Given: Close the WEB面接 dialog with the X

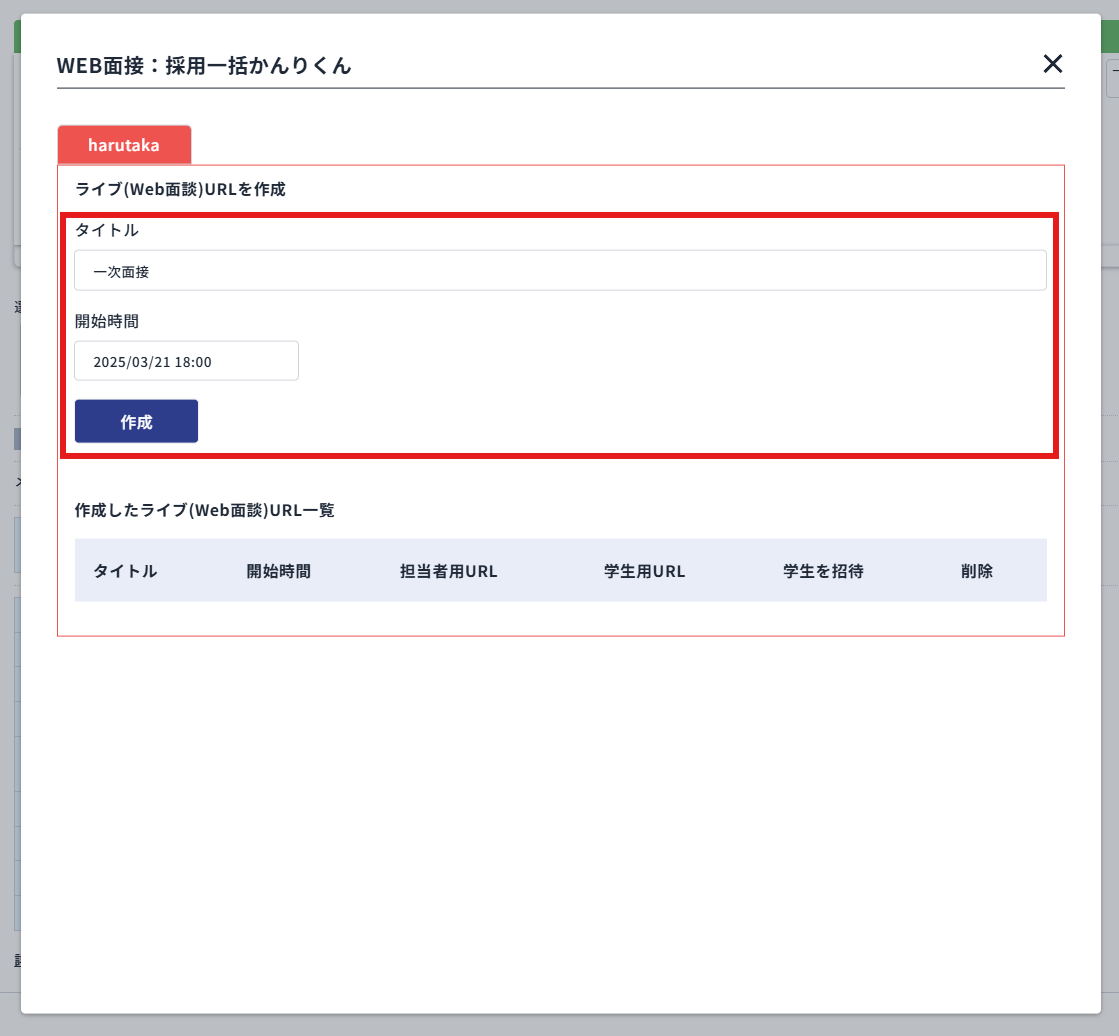Looking at the screenshot, I should (x=1052, y=64).
